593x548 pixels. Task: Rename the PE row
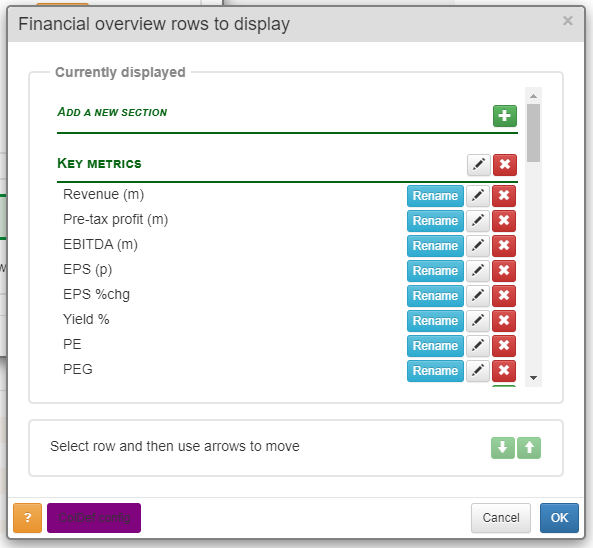[x=435, y=346]
